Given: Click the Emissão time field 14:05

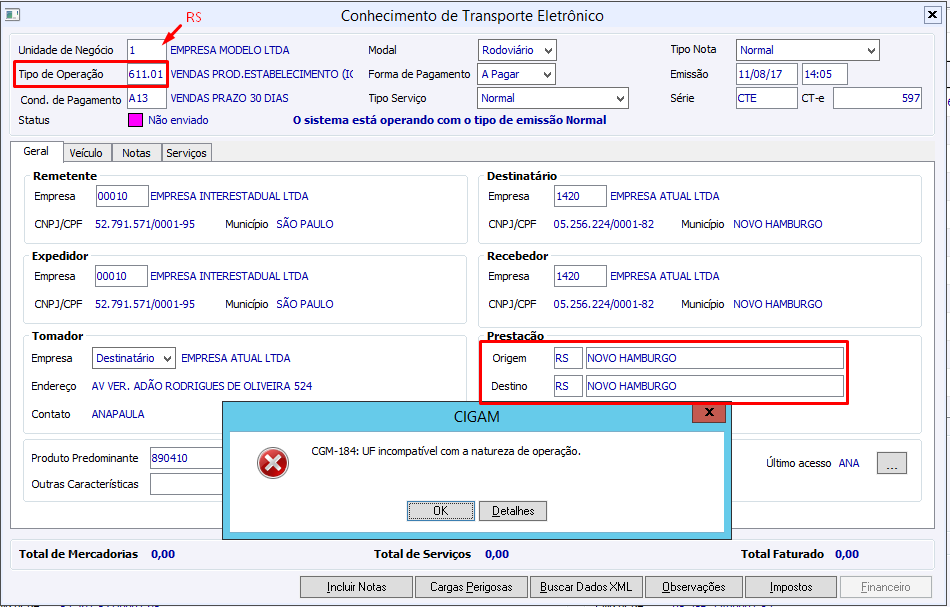Looking at the screenshot, I should click(x=824, y=75).
